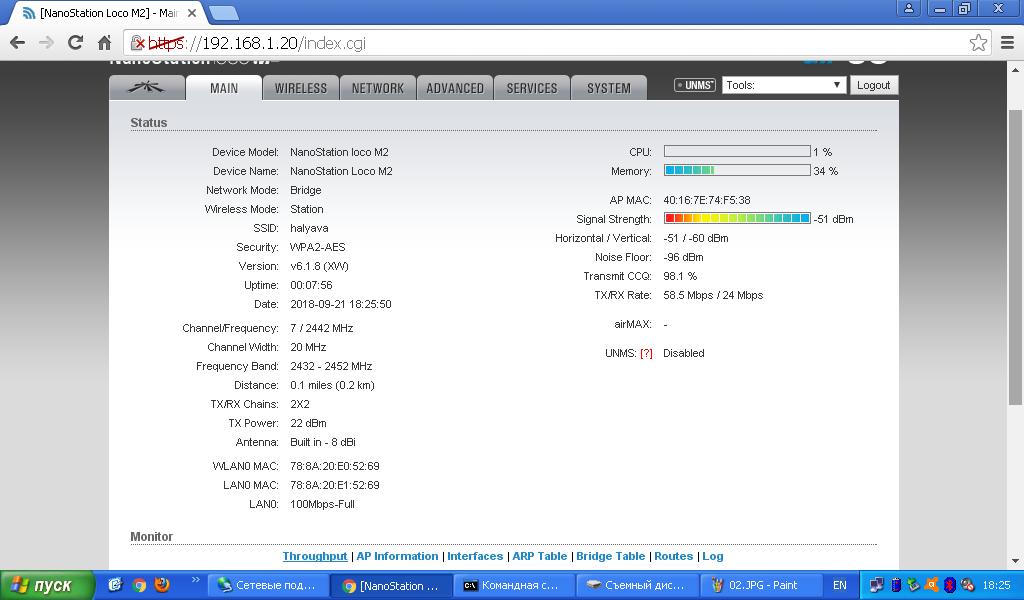
Task: Click the vertical scrollbar thumb
Action: pos(1015,258)
